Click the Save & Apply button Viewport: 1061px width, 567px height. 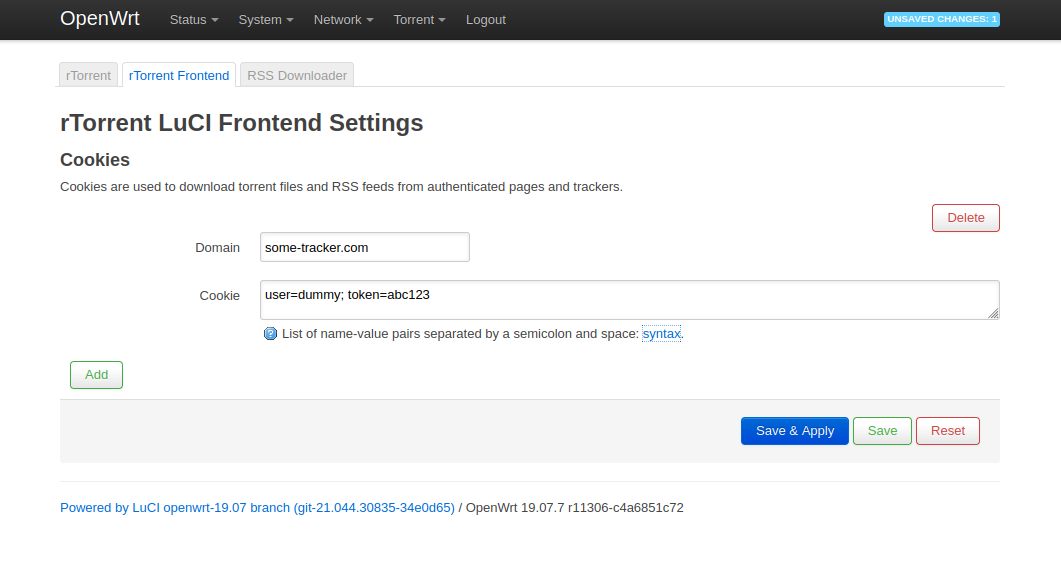pyautogui.click(x=794, y=431)
